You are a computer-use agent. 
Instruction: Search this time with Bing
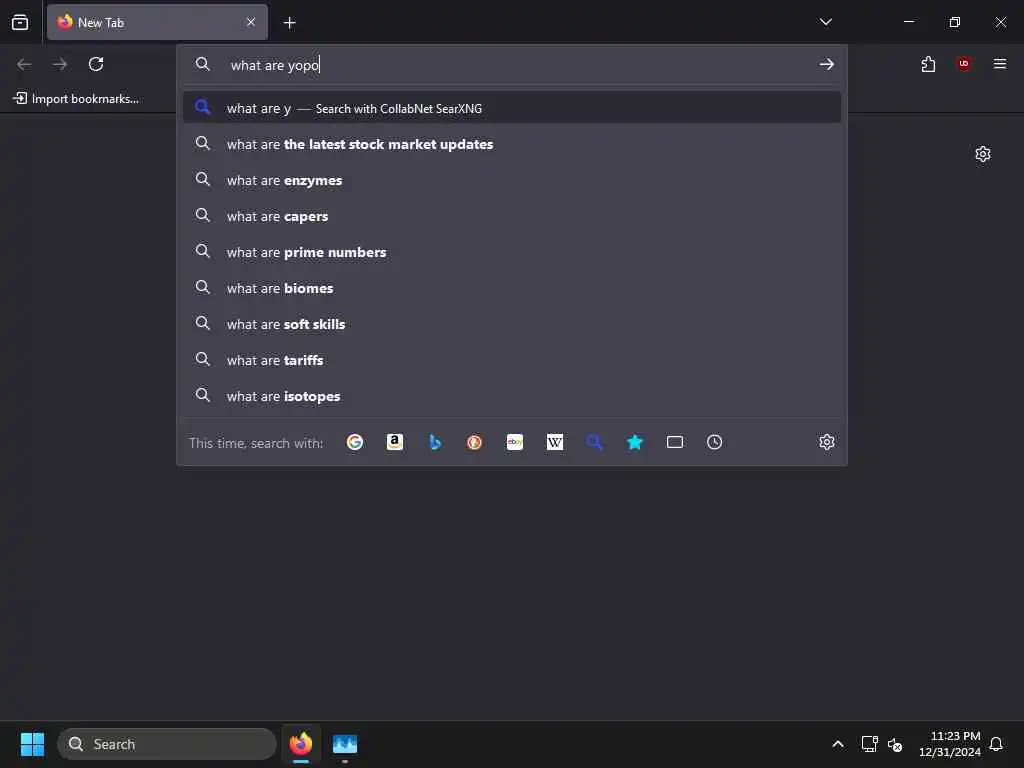(435, 442)
